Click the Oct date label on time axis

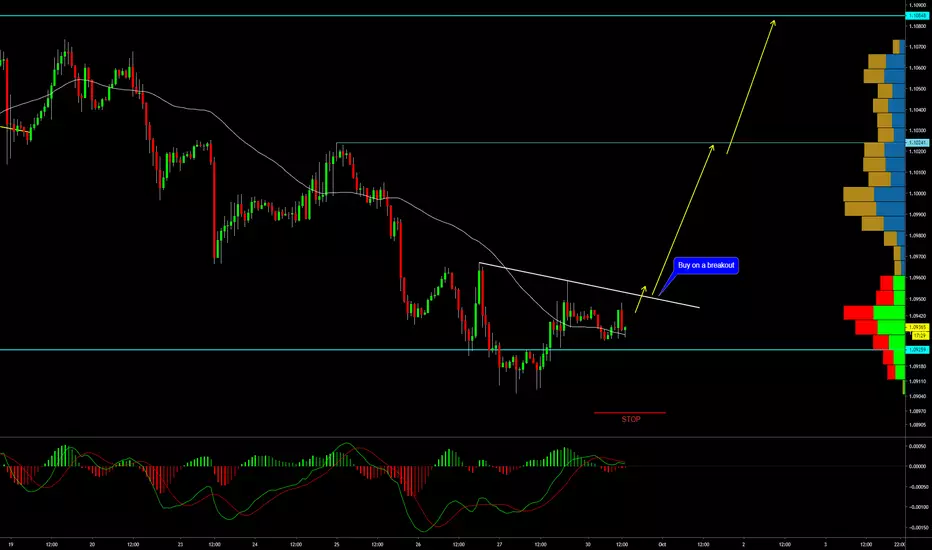click(x=662, y=544)
